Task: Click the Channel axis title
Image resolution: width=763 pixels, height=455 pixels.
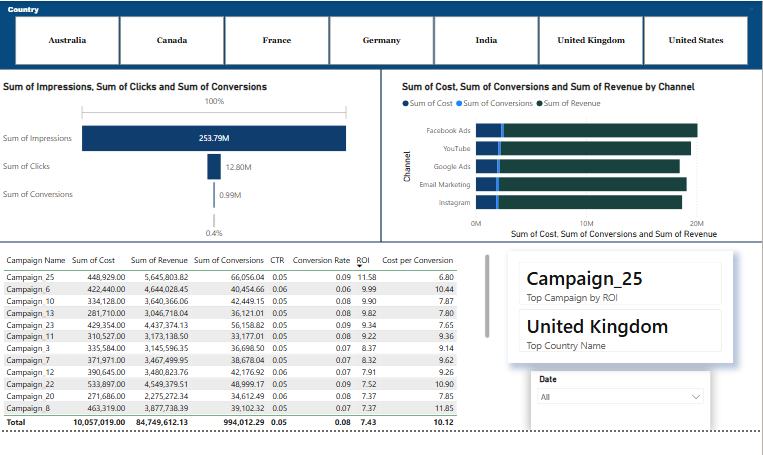Action: coord(407,166)
